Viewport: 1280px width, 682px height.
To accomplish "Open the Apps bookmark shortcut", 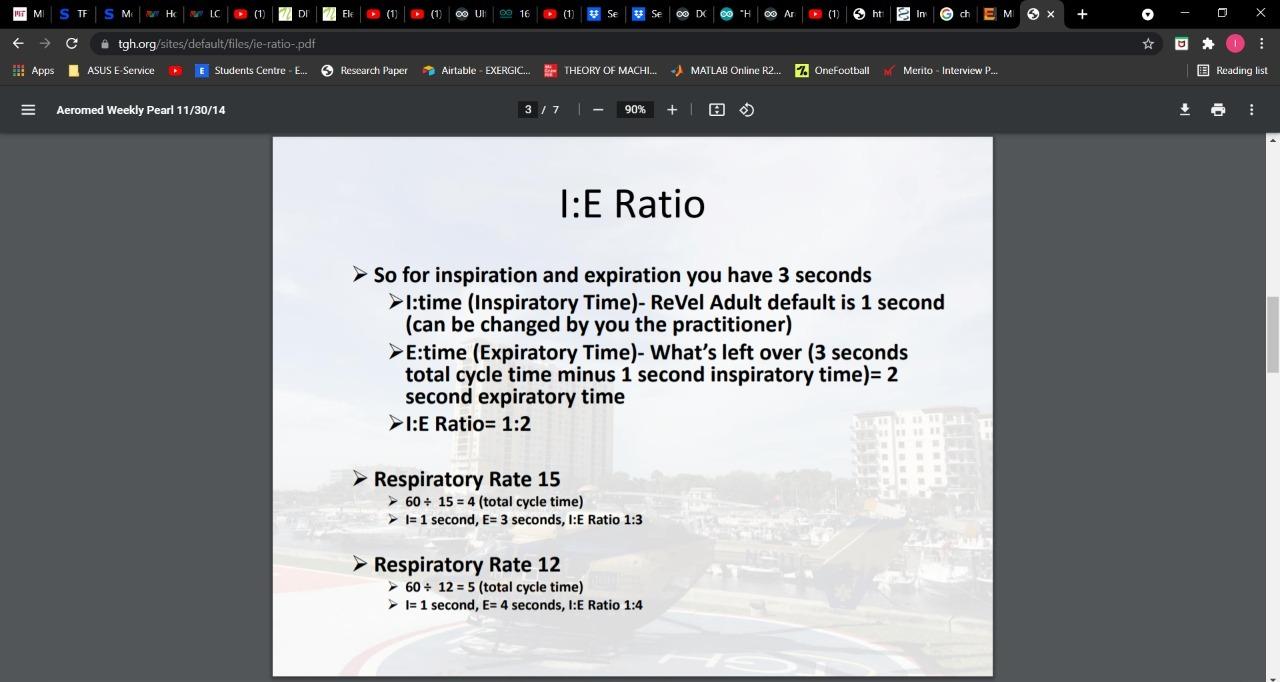I will 33,70.
